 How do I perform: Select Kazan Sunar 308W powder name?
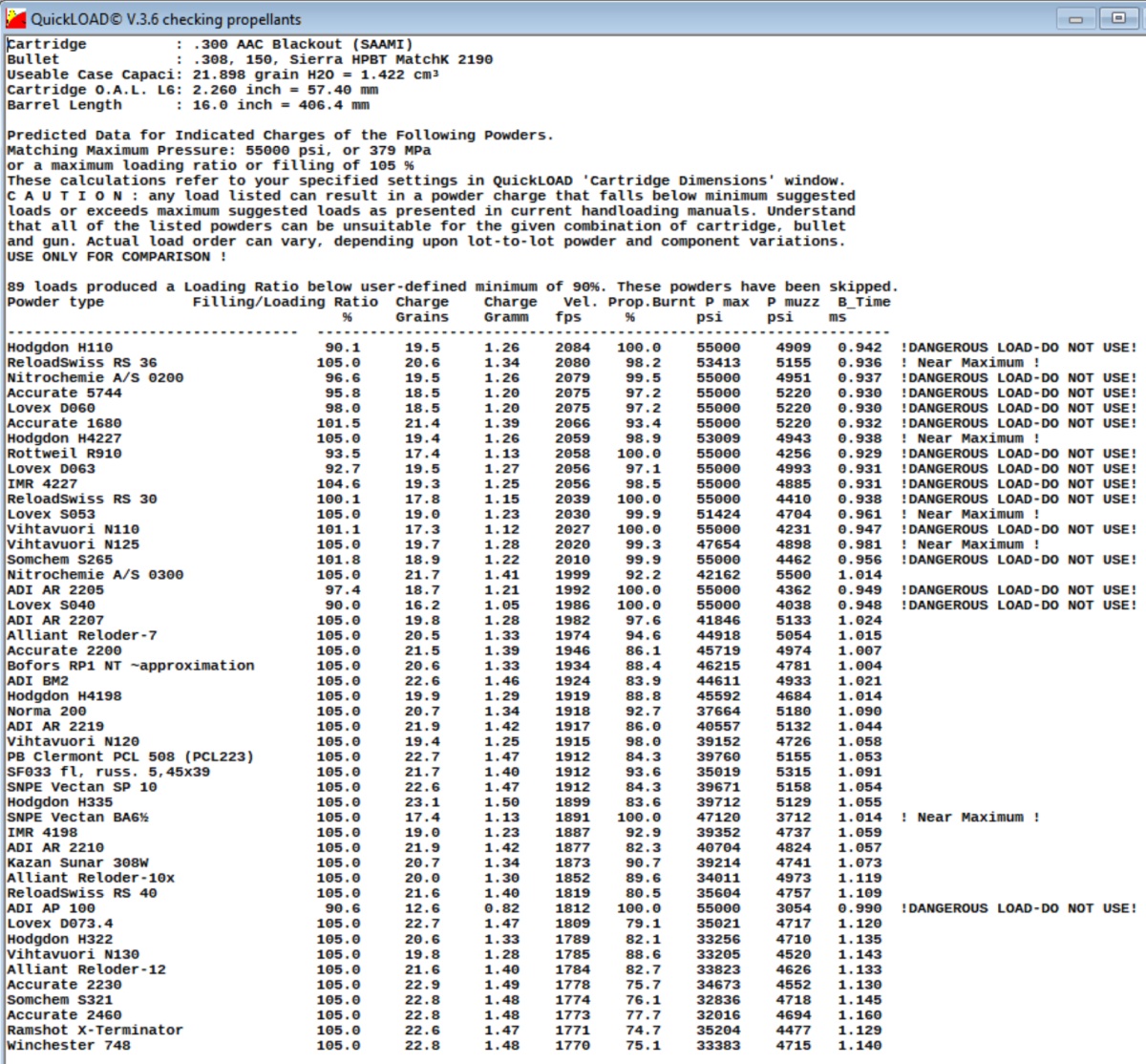click(77, 863)
